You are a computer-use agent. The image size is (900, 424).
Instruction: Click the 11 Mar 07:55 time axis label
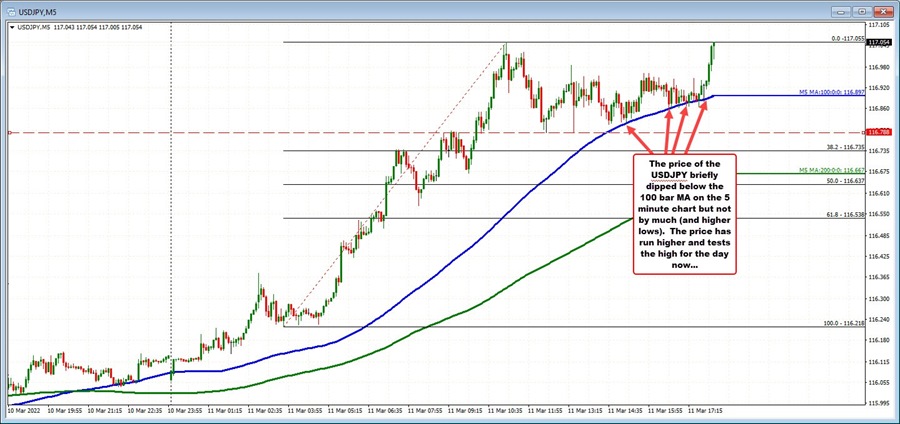click(425, 411)
